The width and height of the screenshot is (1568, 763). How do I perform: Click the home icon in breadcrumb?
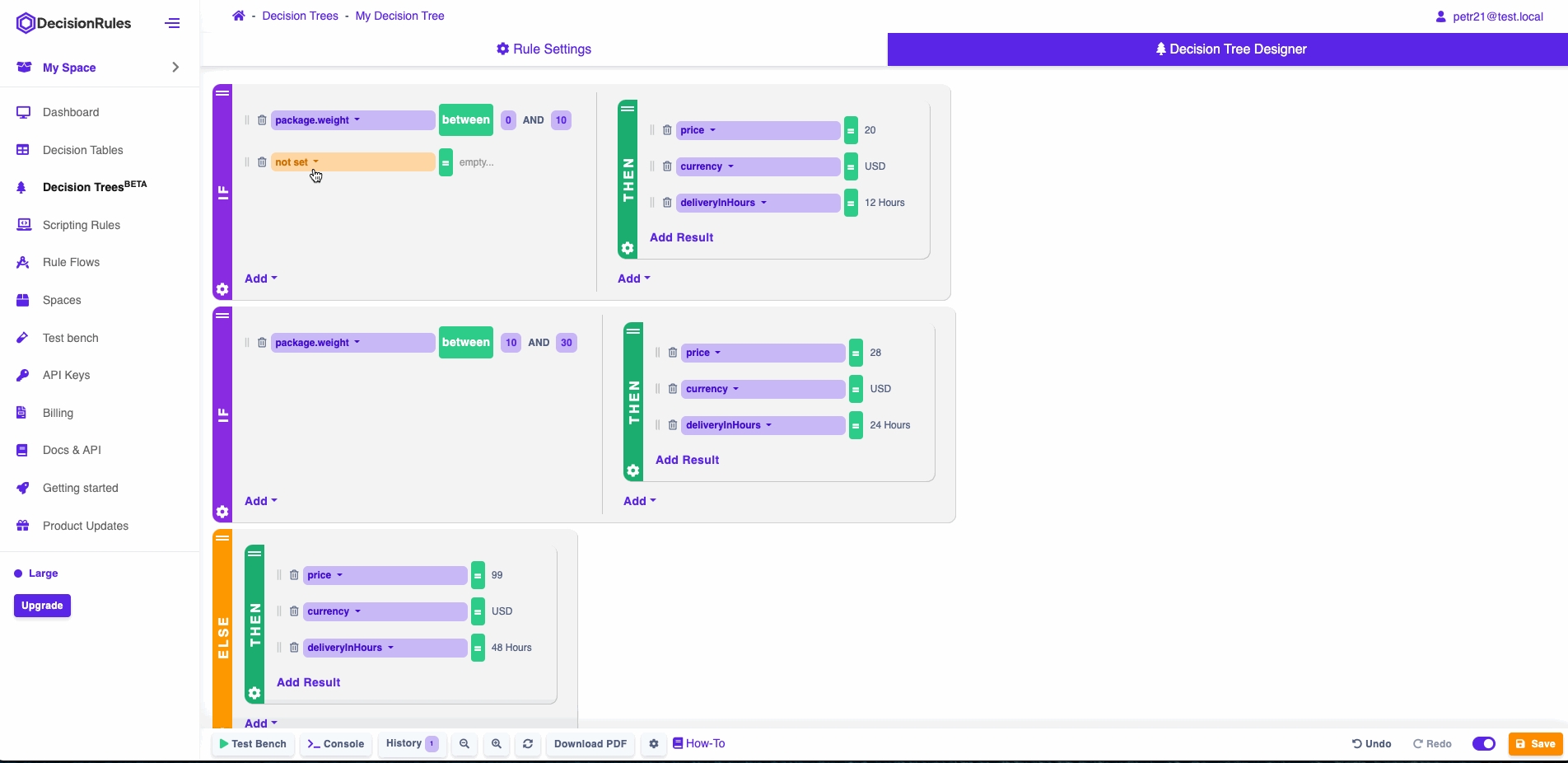pos(239,16)
